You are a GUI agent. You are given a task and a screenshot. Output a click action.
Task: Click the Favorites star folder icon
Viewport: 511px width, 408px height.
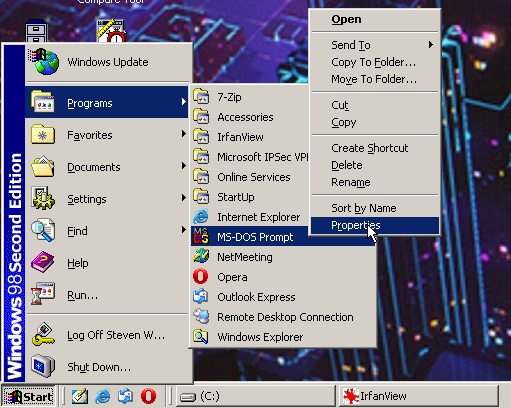pos(43,134)
